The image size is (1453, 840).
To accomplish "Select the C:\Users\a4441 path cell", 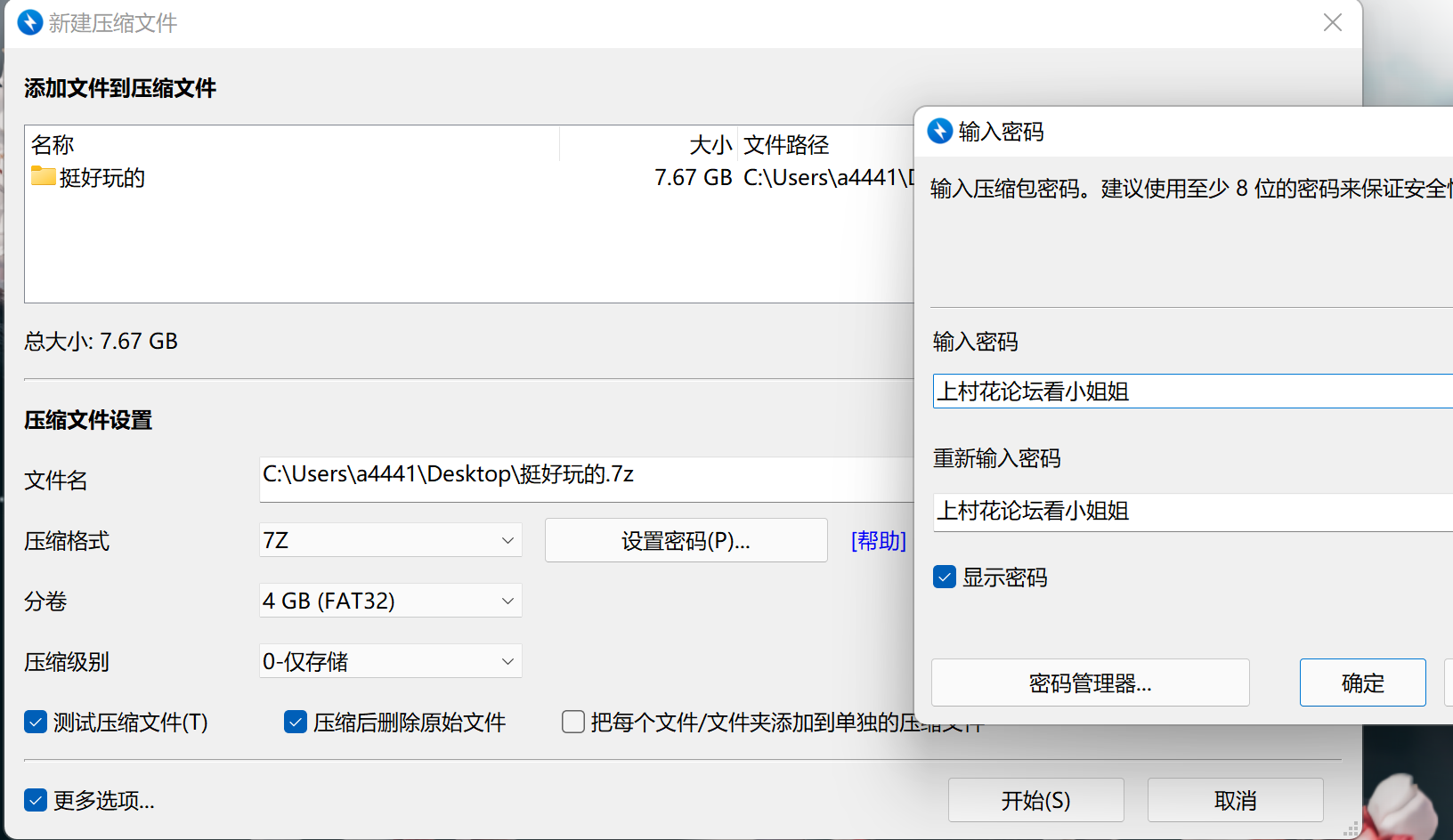I will (x=829, y=177).
